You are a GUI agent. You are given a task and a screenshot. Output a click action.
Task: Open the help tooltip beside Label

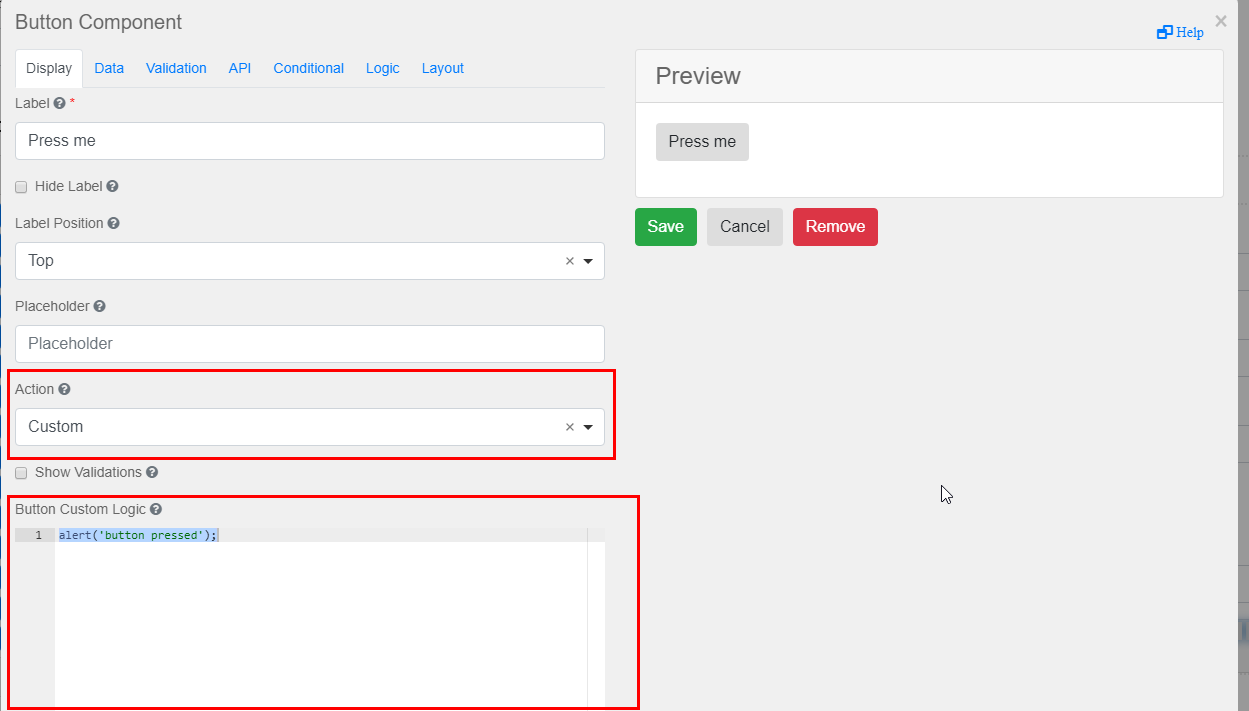[x=59, y=103]
